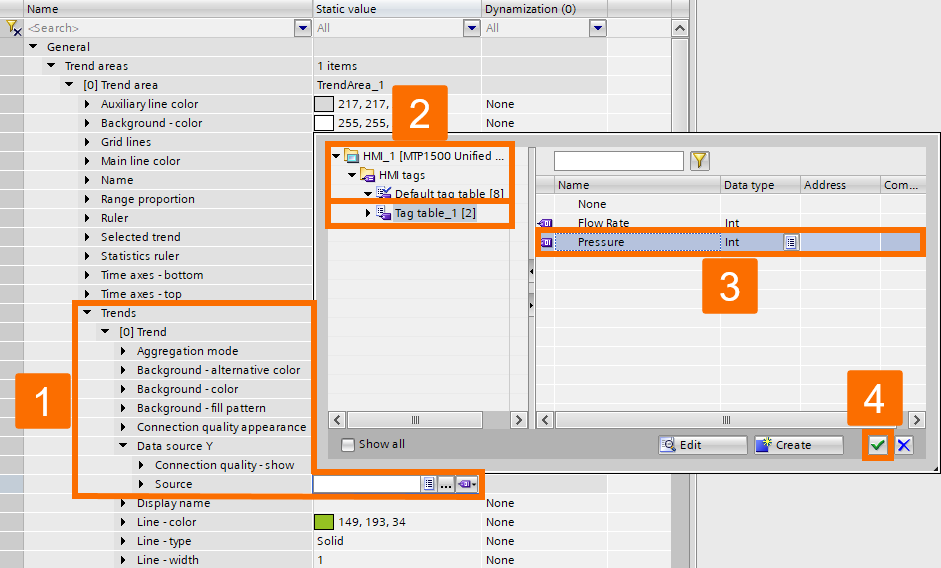This screenshot has width=941, height=568.
Task: Enable the Show all checkbox
Action: coord(347,445)
